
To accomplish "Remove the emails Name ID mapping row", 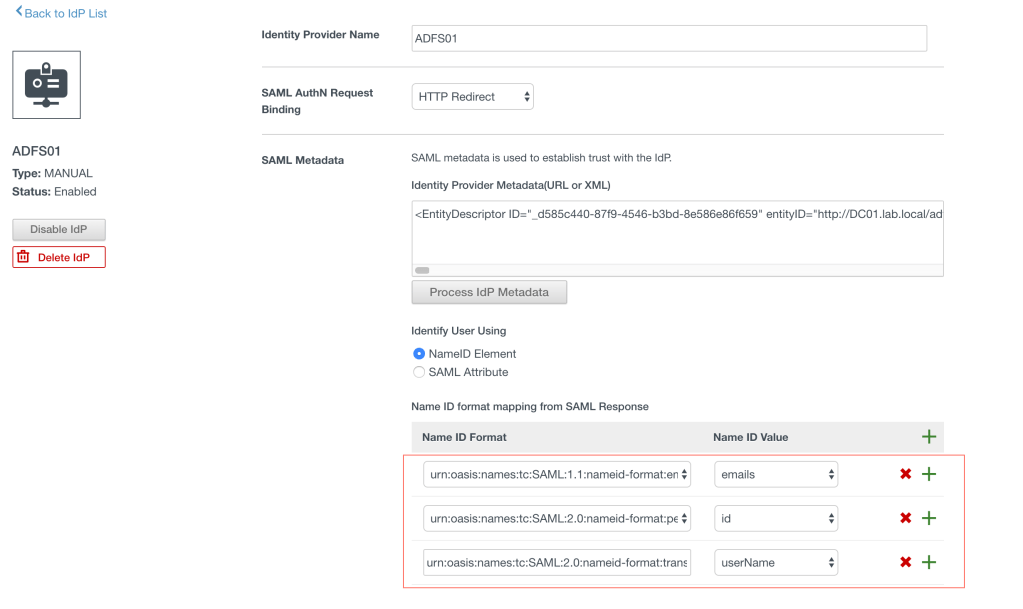I will (905, 474).
